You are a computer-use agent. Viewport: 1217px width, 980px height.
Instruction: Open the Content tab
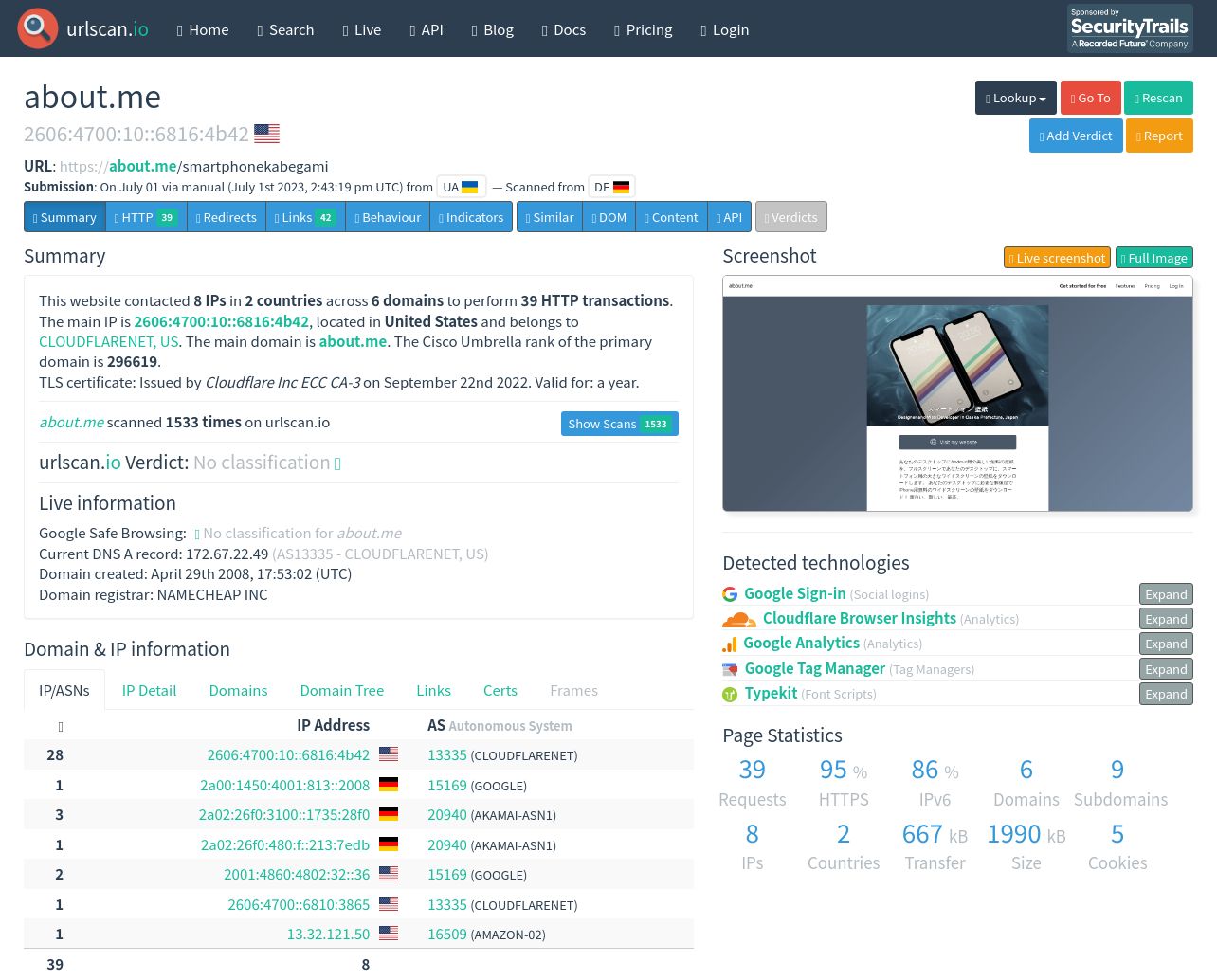point(671,217)
